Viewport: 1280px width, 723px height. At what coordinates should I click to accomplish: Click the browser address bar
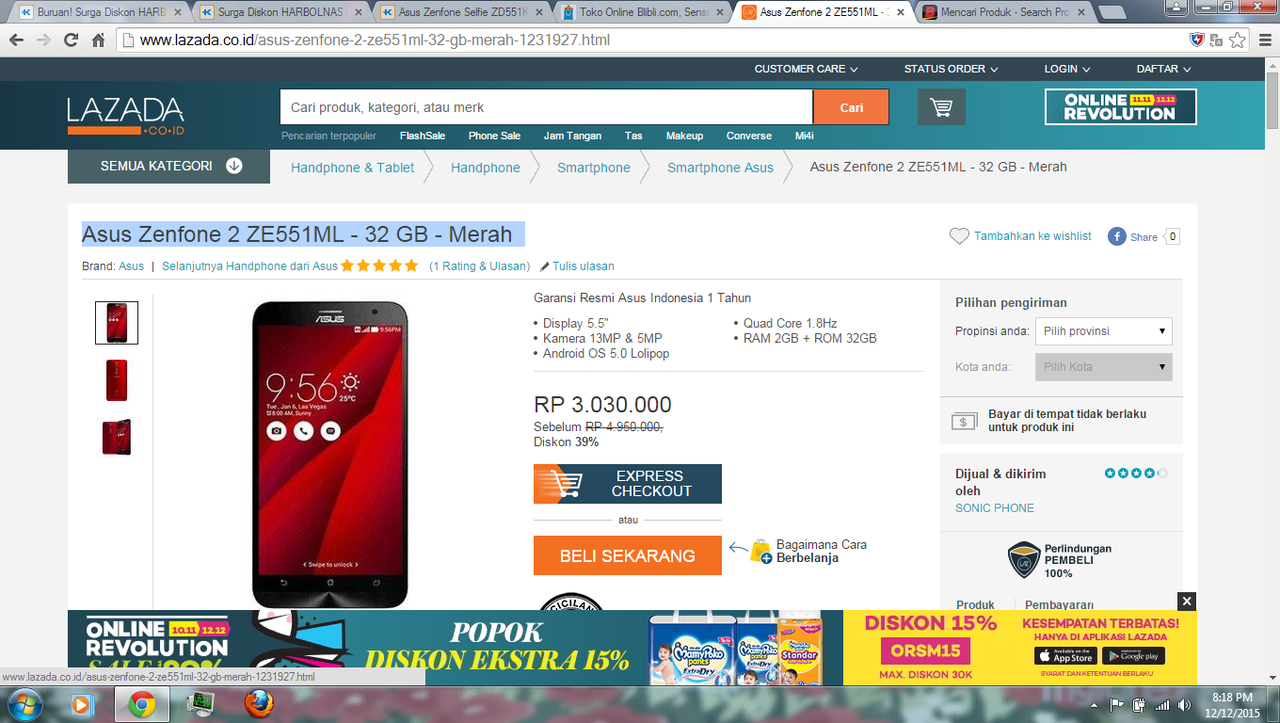click(650, 40)
